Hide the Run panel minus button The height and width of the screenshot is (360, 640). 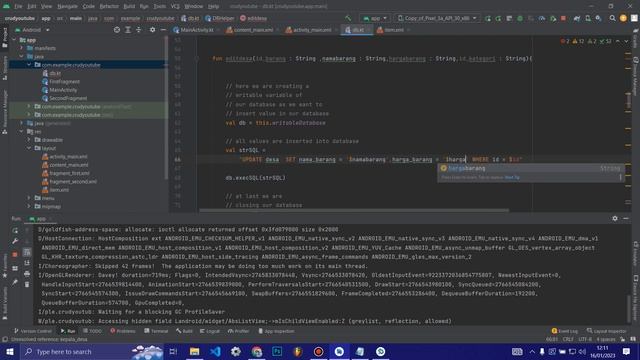626,218
